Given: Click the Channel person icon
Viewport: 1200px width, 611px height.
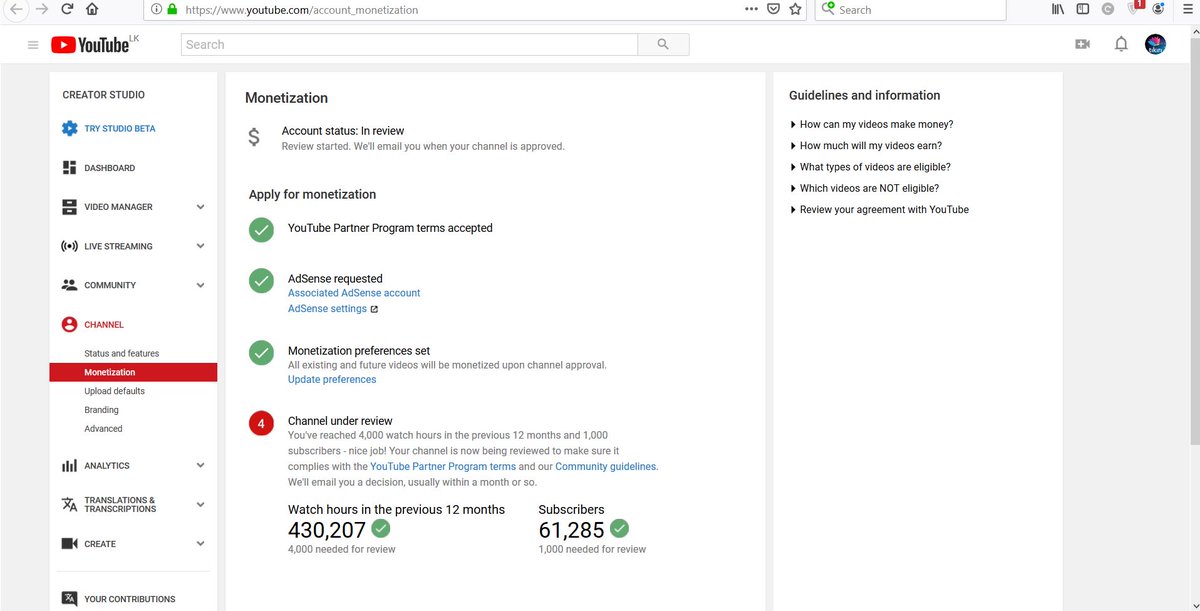Looking at the screenshot, I should (69, 325).
